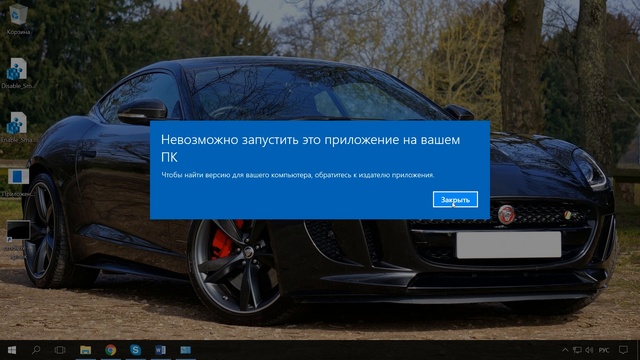
Task: Open the Корзина recycle bin icon
Action: pos(18,18)
